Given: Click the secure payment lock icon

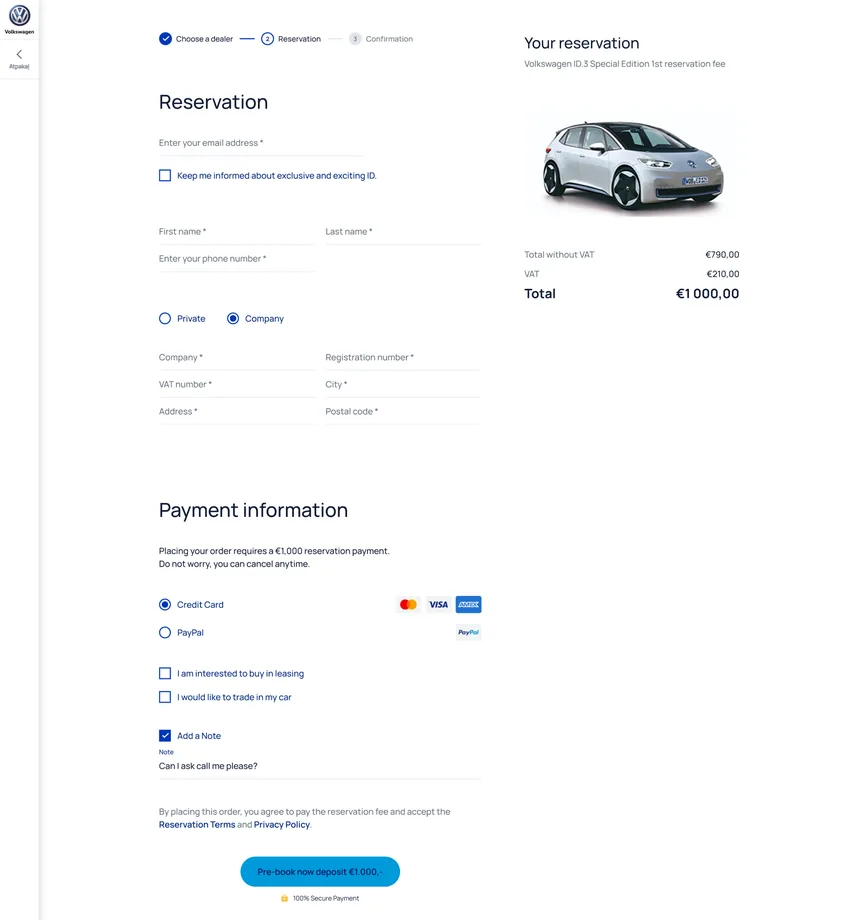Looking at the screenshot, I should [285, 898].
